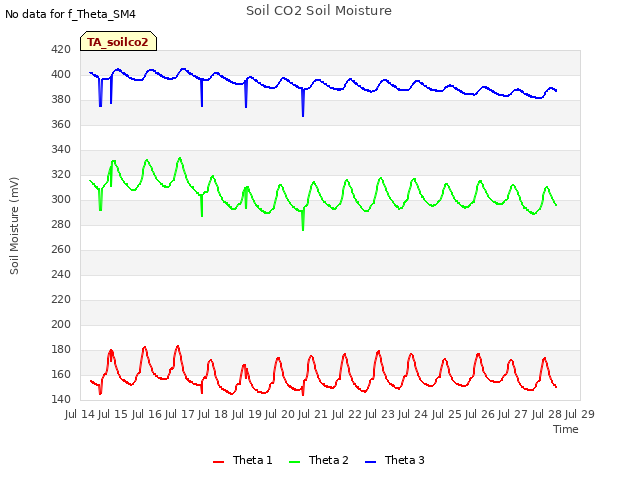Click the Time axis label
This screenshot has height=480, width=640.
click(x=566, y=429)
